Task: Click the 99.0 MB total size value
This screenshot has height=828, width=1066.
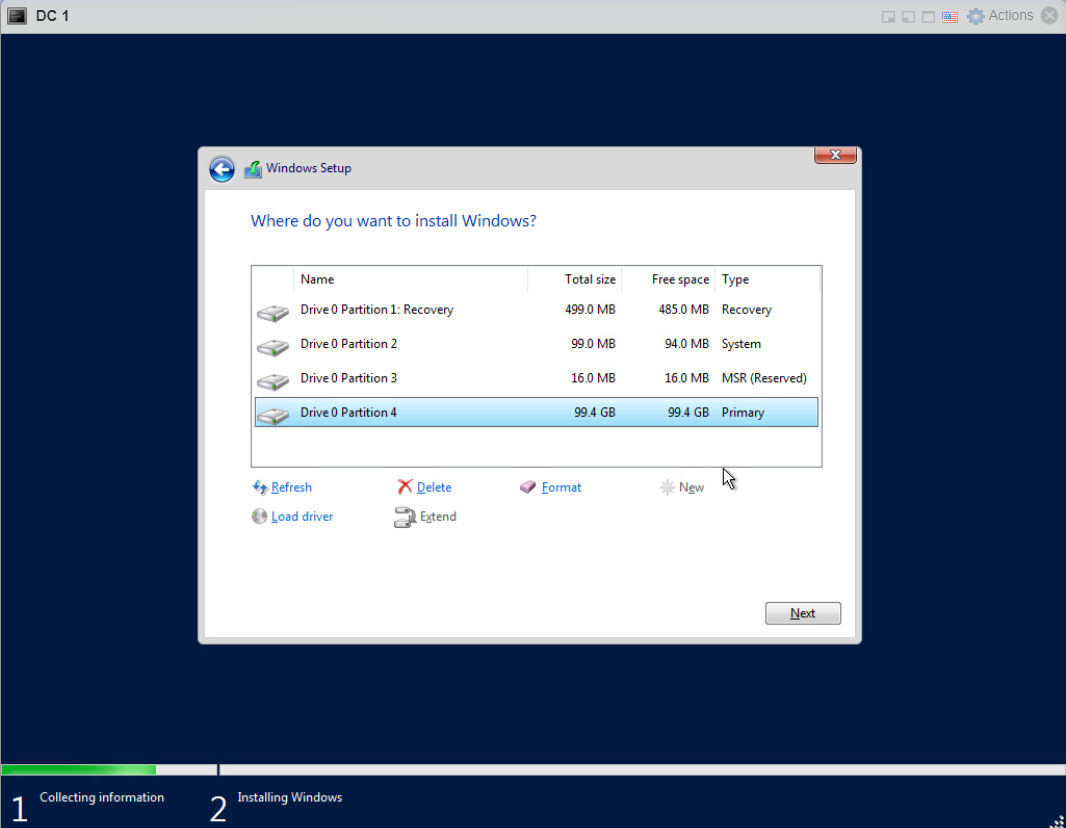Action: tap(594, 344)
